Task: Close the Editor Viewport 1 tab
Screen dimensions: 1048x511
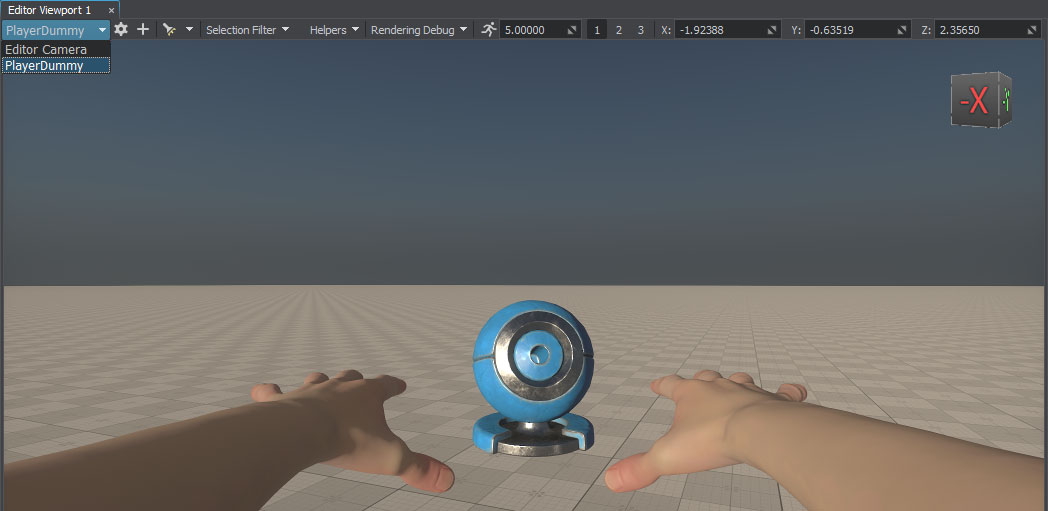Action: coord(111,11)
